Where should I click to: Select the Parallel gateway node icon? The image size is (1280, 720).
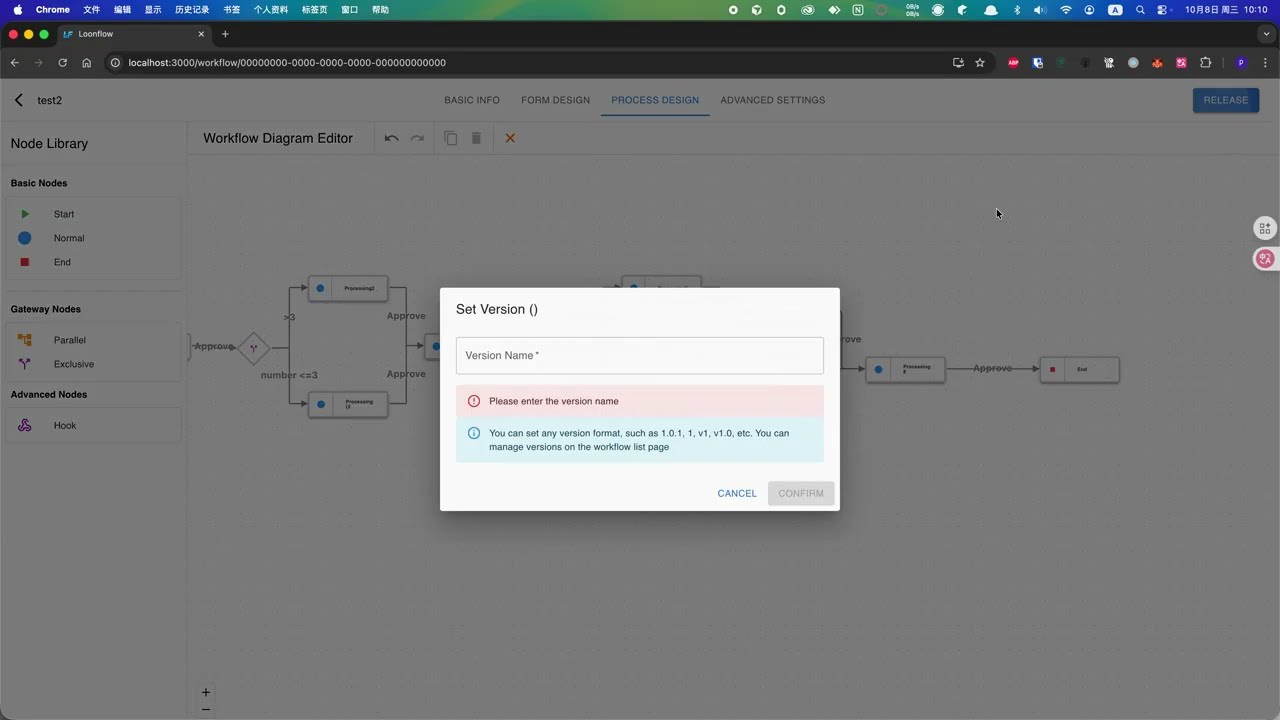click(25, 340)
